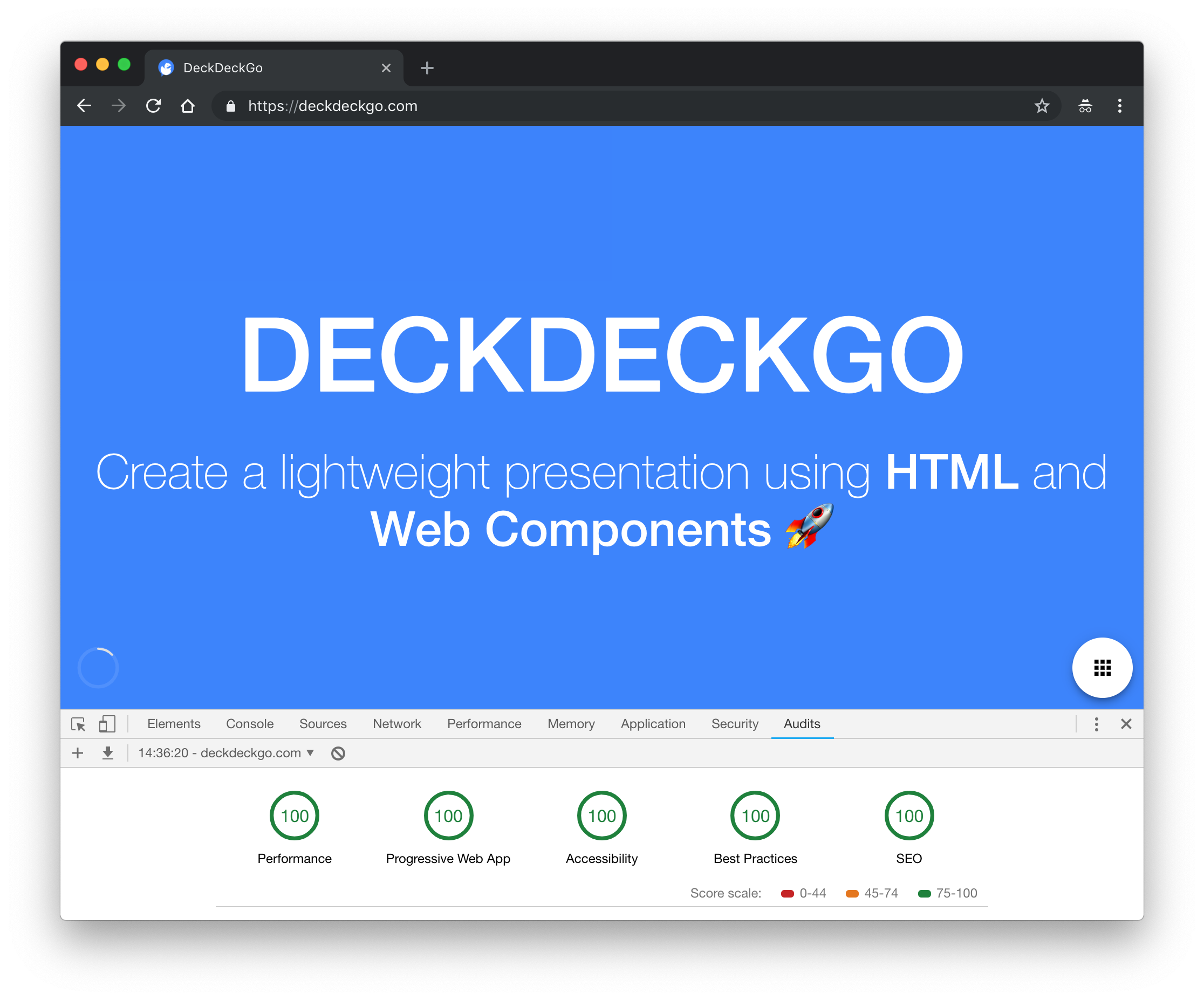Switch to the Network tab
This screenshot has width=1204, height=1000.
(396, 724)
